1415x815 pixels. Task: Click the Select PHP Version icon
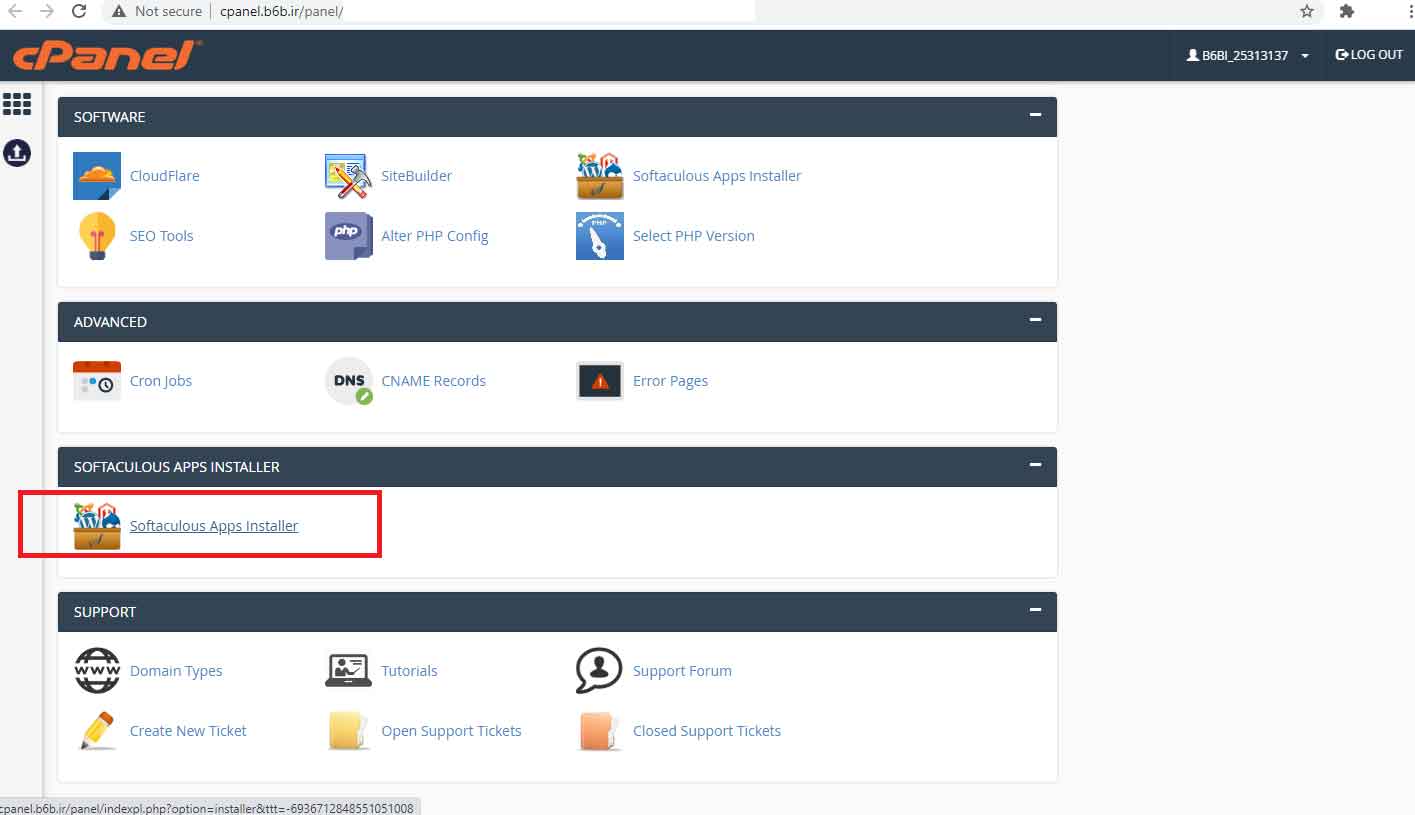pyautogui.click(x=600, y=236)
